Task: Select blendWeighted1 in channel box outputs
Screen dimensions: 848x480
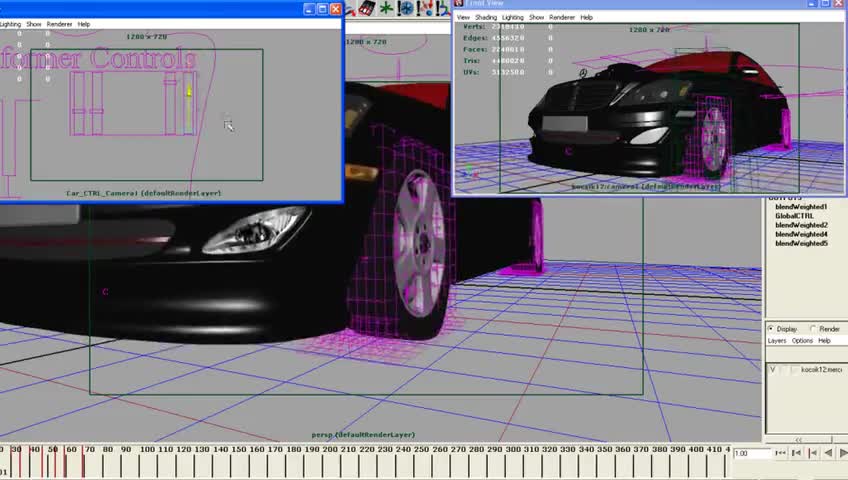Action: tap(801, 207)
